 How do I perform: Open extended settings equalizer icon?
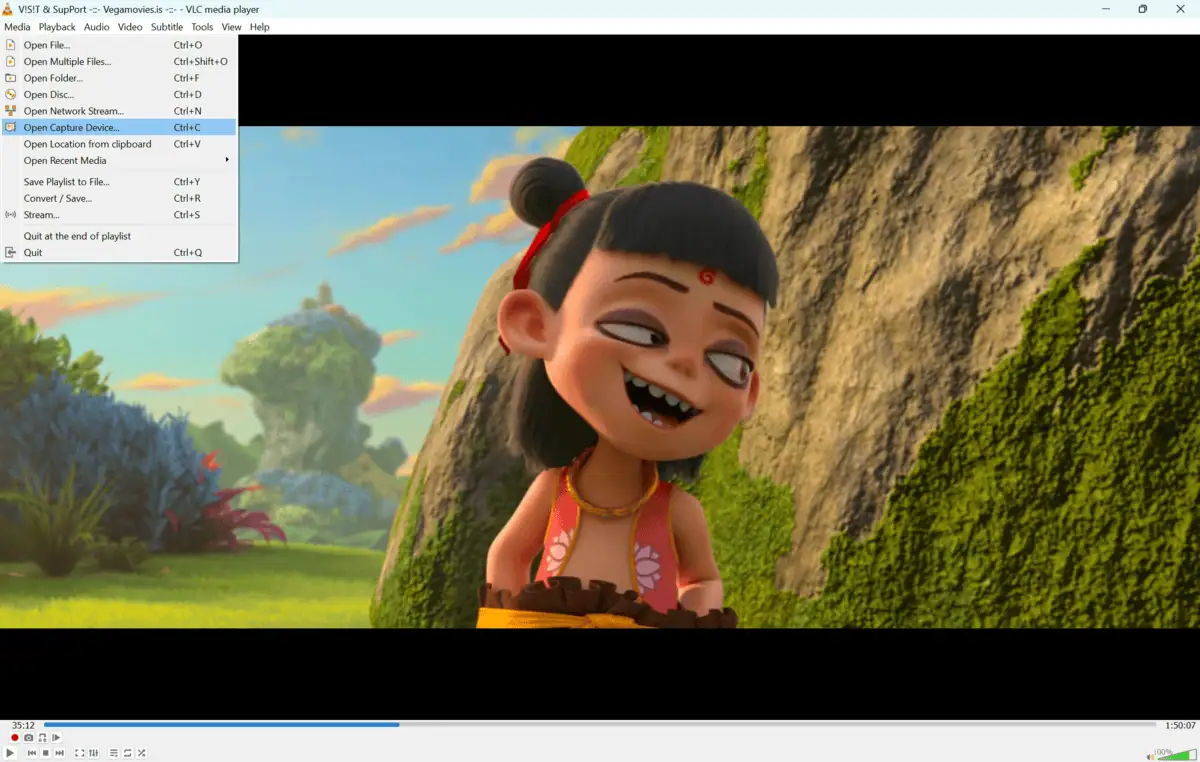click(x=94, y=753)
